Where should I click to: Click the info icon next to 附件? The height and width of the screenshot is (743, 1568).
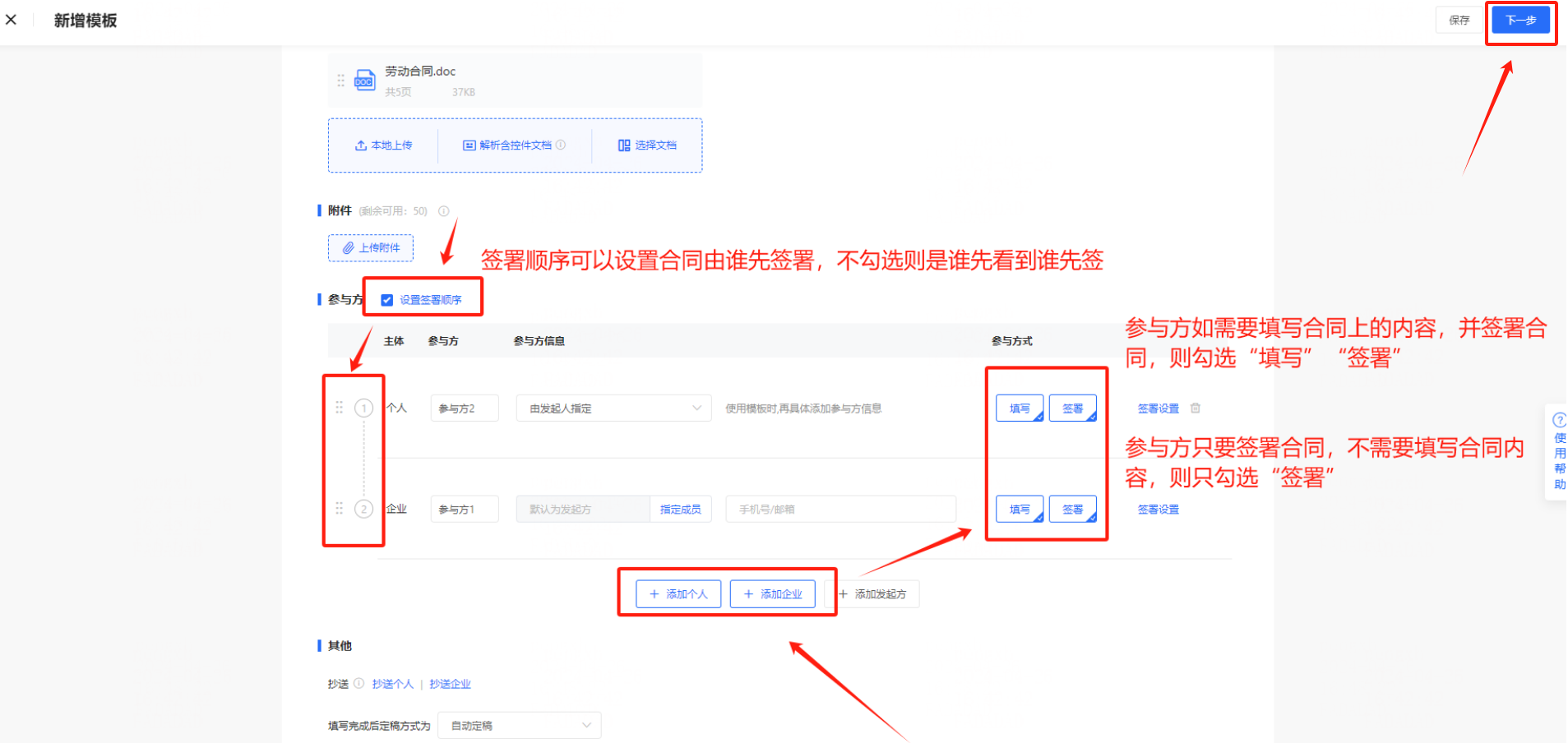click(444, 211)
